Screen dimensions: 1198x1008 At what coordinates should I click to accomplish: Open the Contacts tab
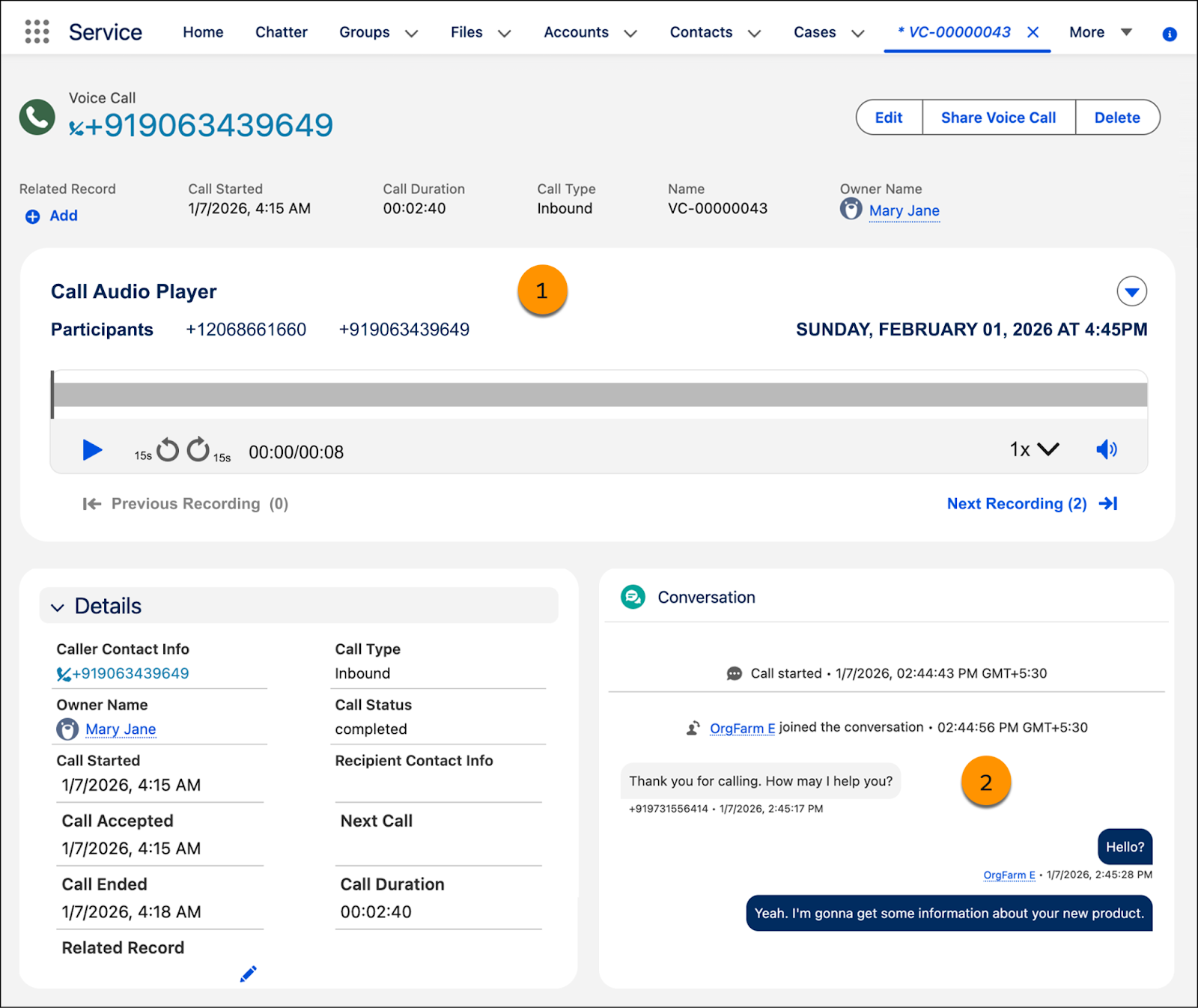(x=701, y=32)
